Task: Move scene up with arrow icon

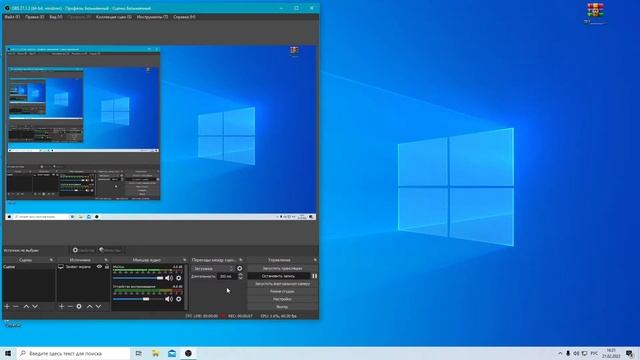Action: point(26,306)
